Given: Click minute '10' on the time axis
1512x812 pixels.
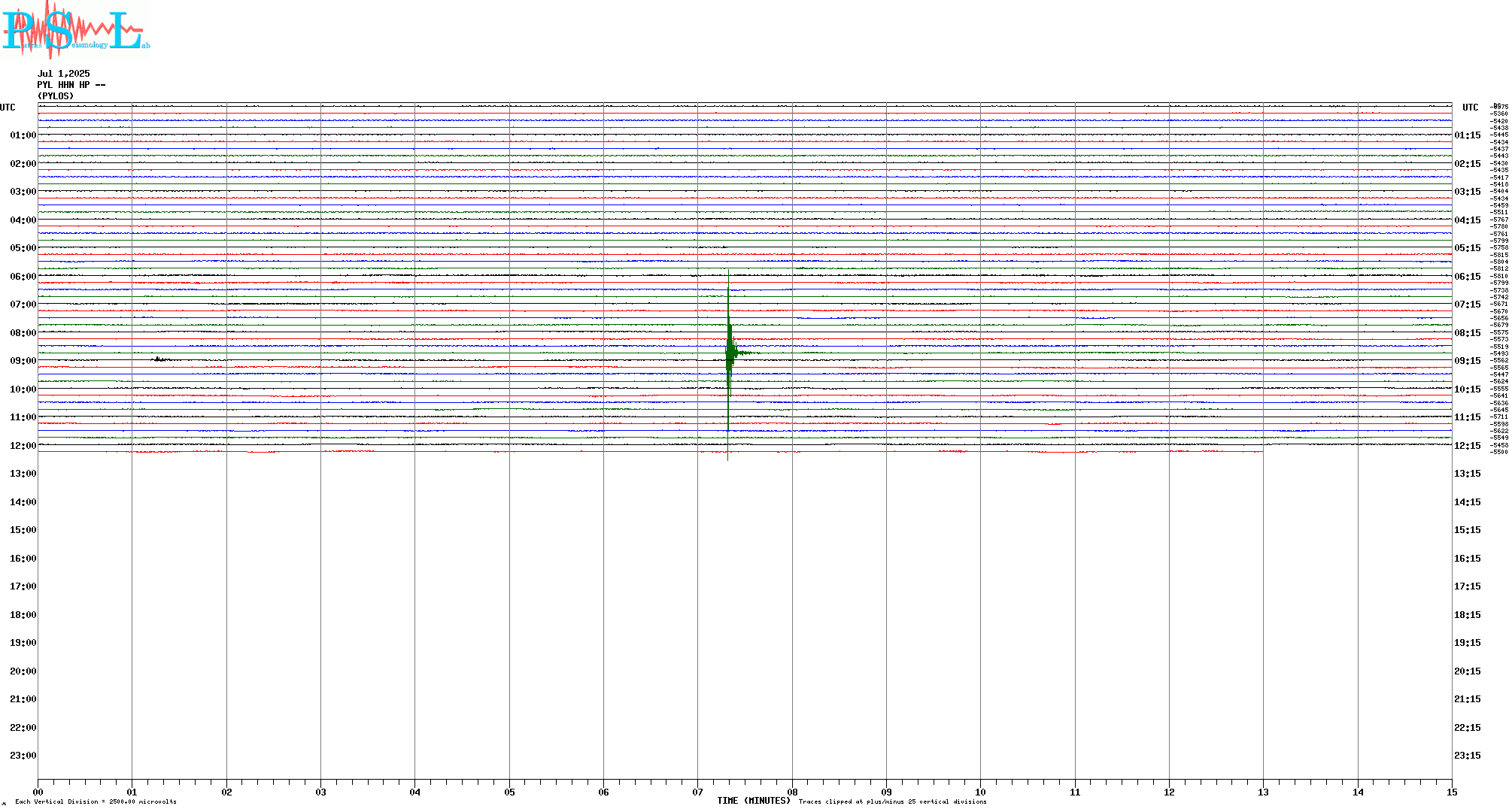Looking at the screenshot, I should [980, 792].
